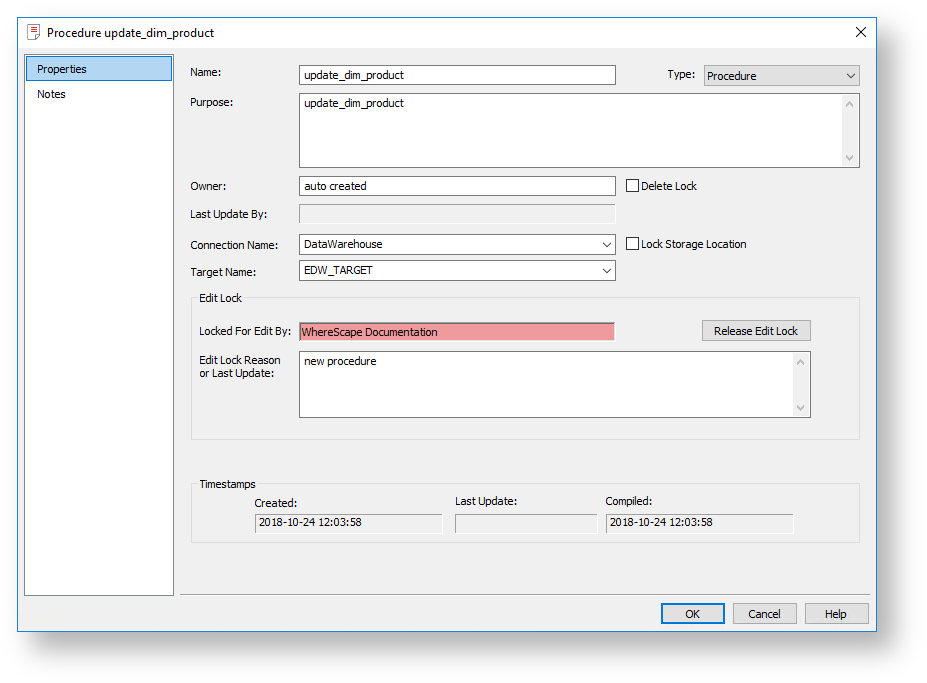The width and height of the screenshot is (927, 683).
Task: Toggle the Lock Storage Location checkbox
Action: (633, 244)
